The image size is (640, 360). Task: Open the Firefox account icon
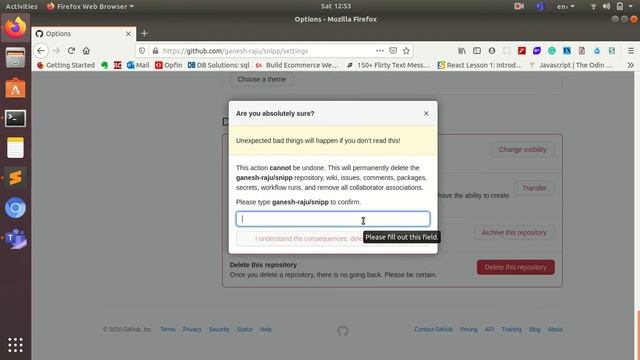click(492, 51)
